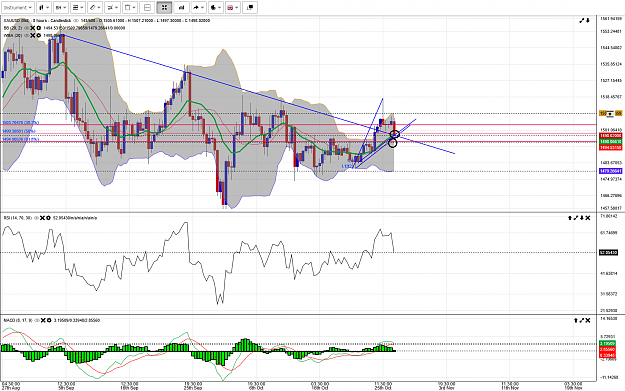Click the green price label on price axis
The height and width of the screenshot is (391, 625).
610,141
